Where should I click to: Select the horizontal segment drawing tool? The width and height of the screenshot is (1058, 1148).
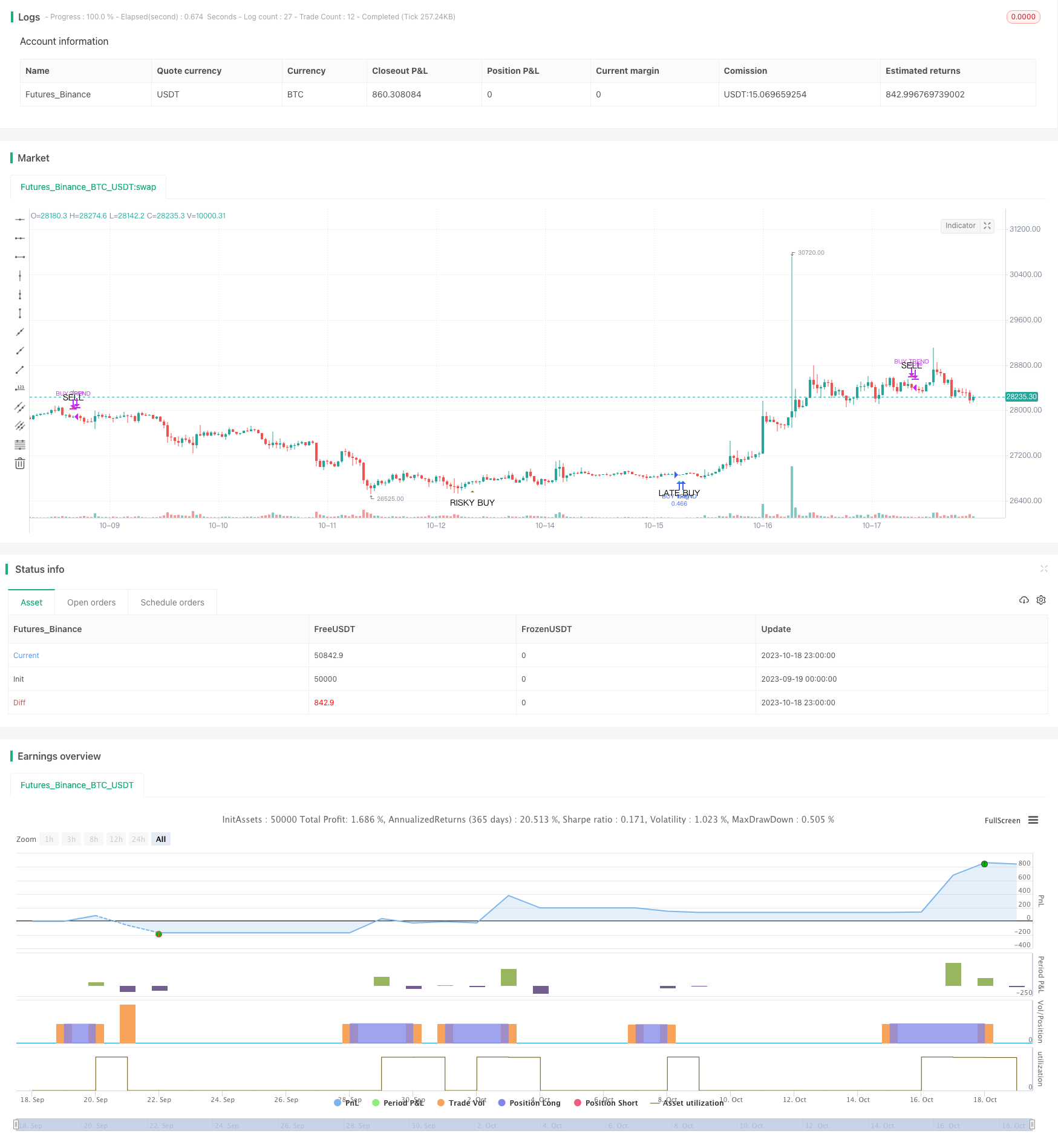point(20,257)
